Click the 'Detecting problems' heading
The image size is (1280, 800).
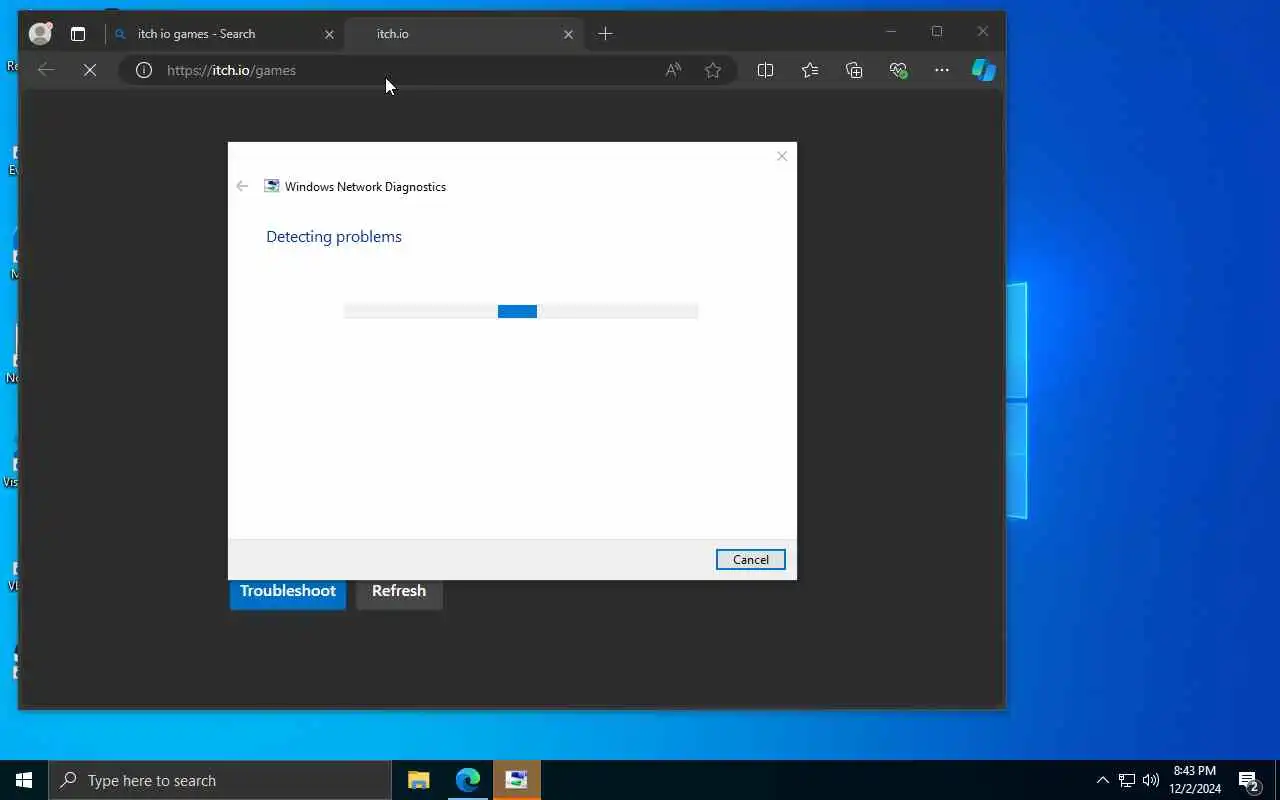334,237
